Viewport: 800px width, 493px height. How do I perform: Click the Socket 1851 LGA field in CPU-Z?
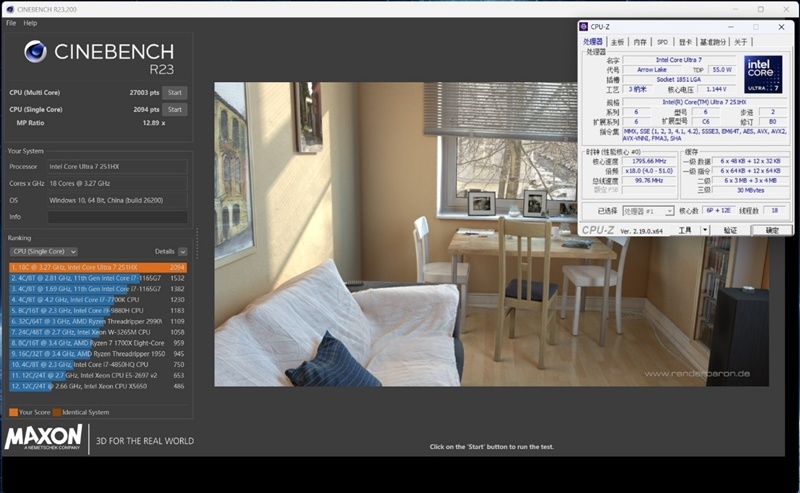pos(679,80)
